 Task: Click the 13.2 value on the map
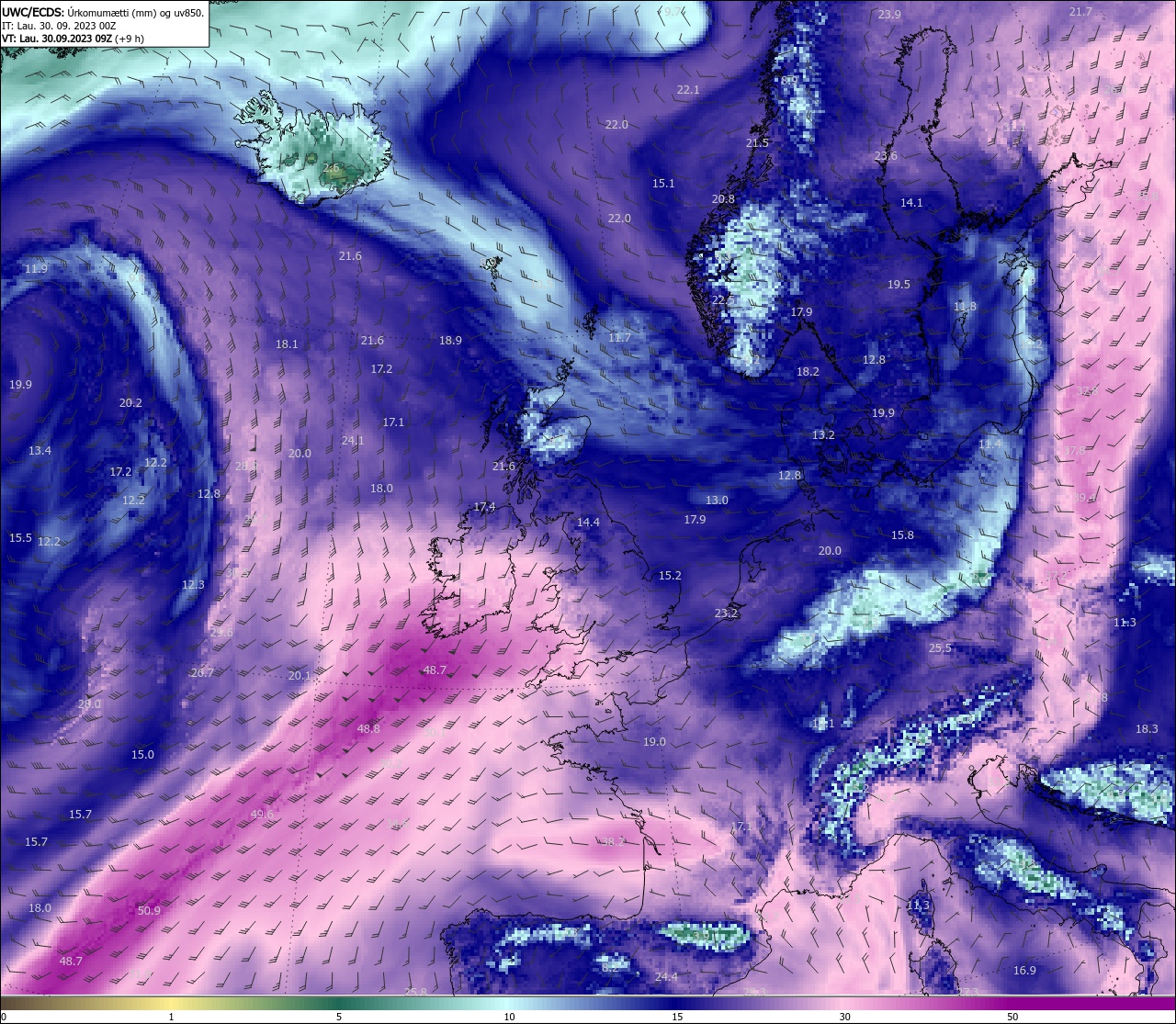click(823, 435)
